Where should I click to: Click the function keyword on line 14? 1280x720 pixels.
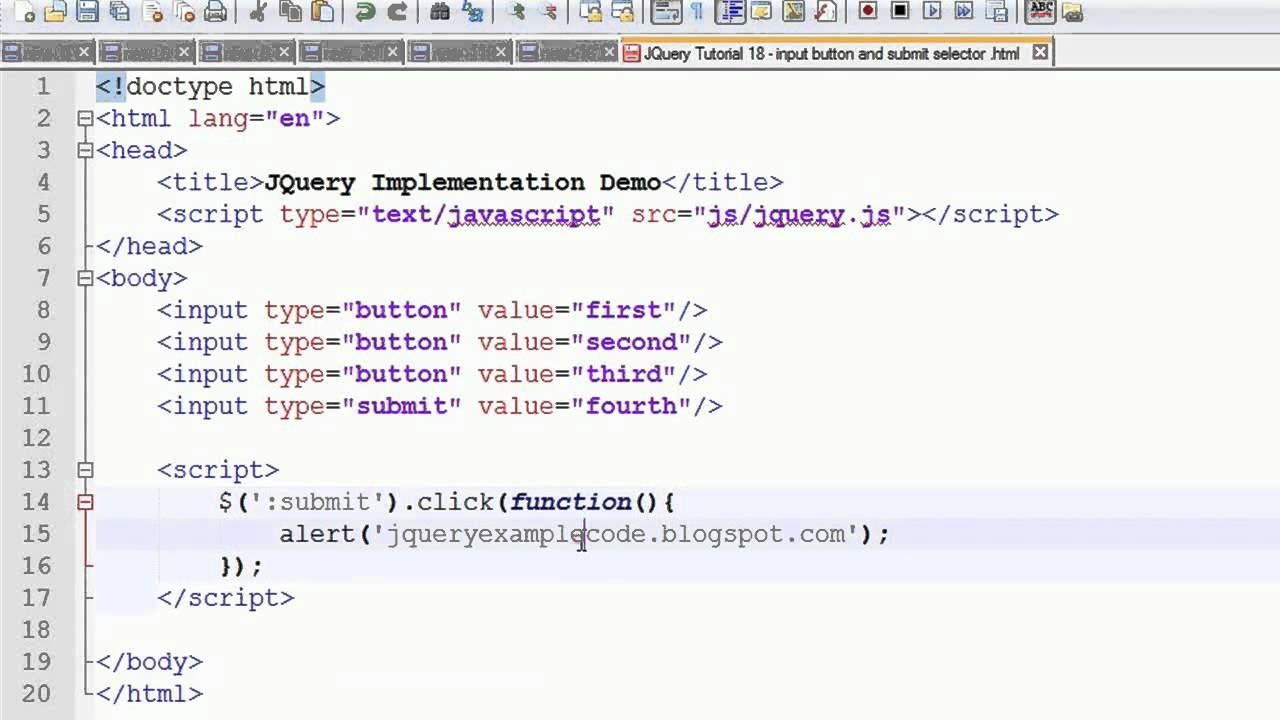coord(570,502)
